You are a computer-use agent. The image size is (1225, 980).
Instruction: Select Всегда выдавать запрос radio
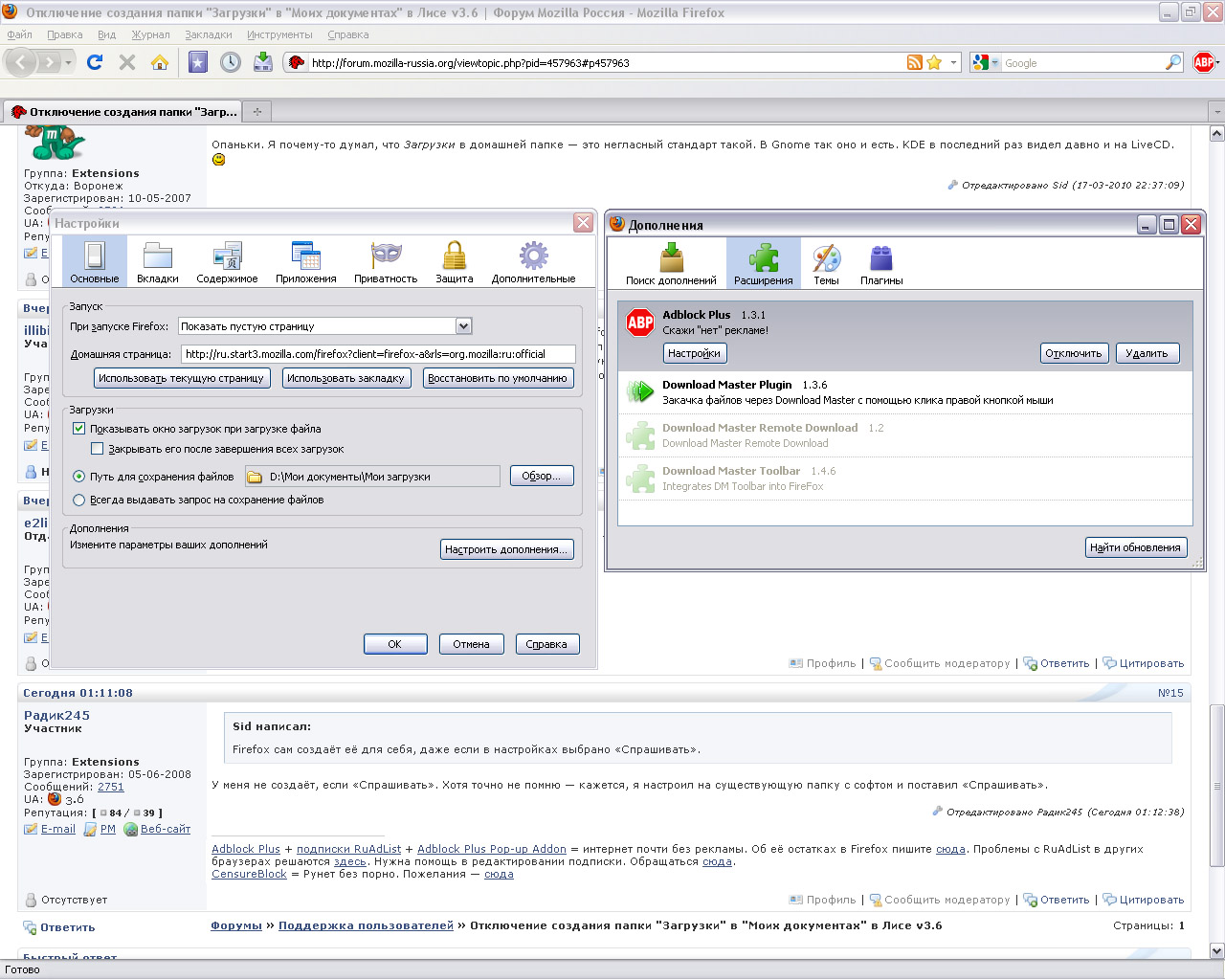click(x=79, y=500)
